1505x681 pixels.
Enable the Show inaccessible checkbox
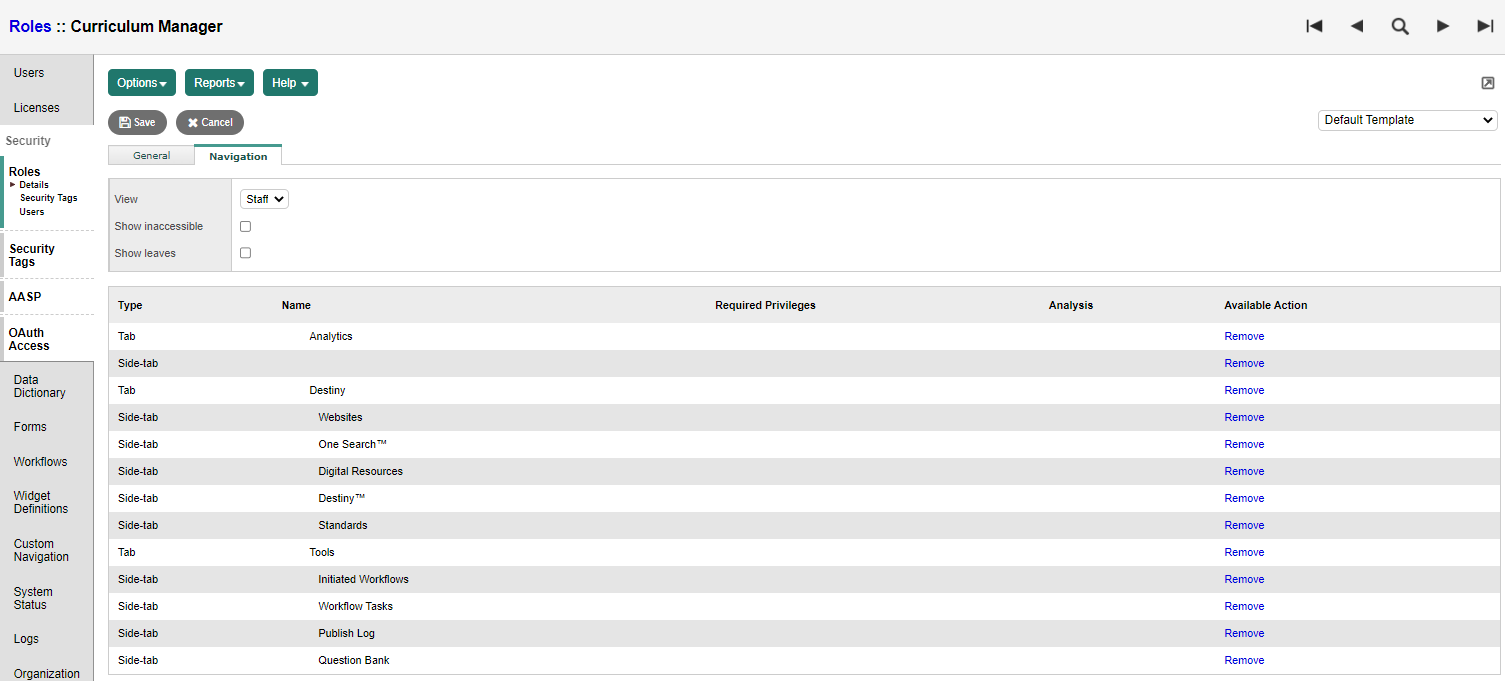(245, 226)
